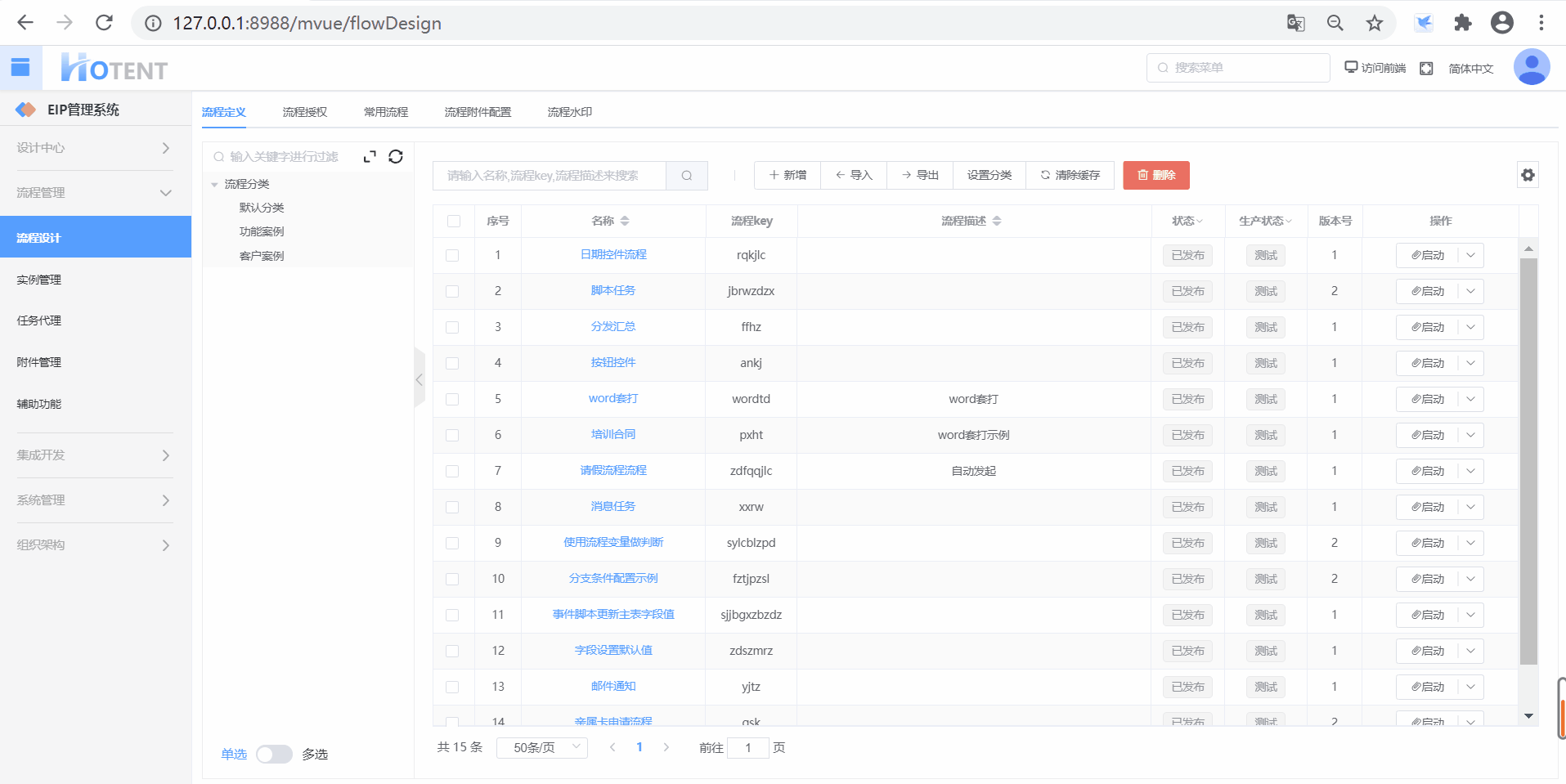Open the user avatar in top right

(1531, 68)
